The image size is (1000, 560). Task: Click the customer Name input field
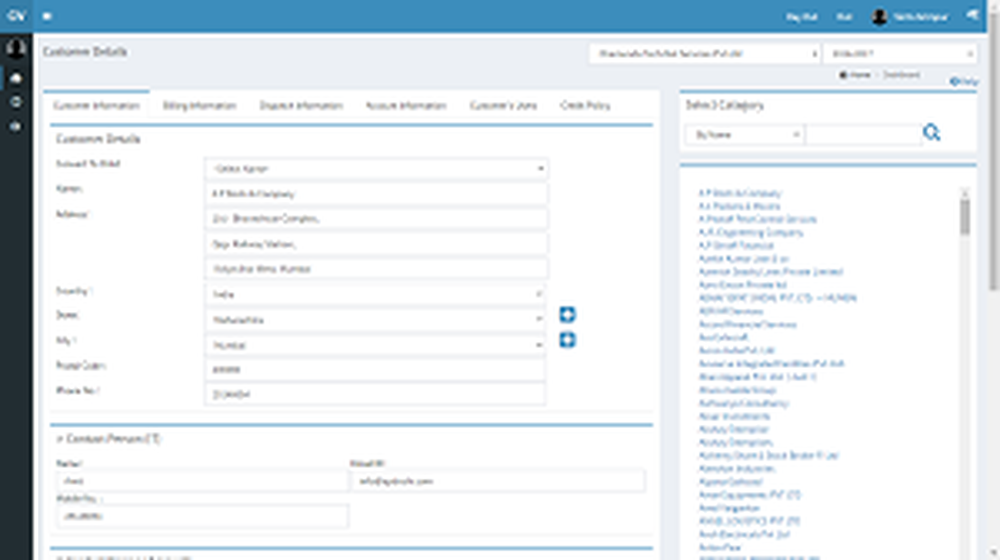[376, 193]
